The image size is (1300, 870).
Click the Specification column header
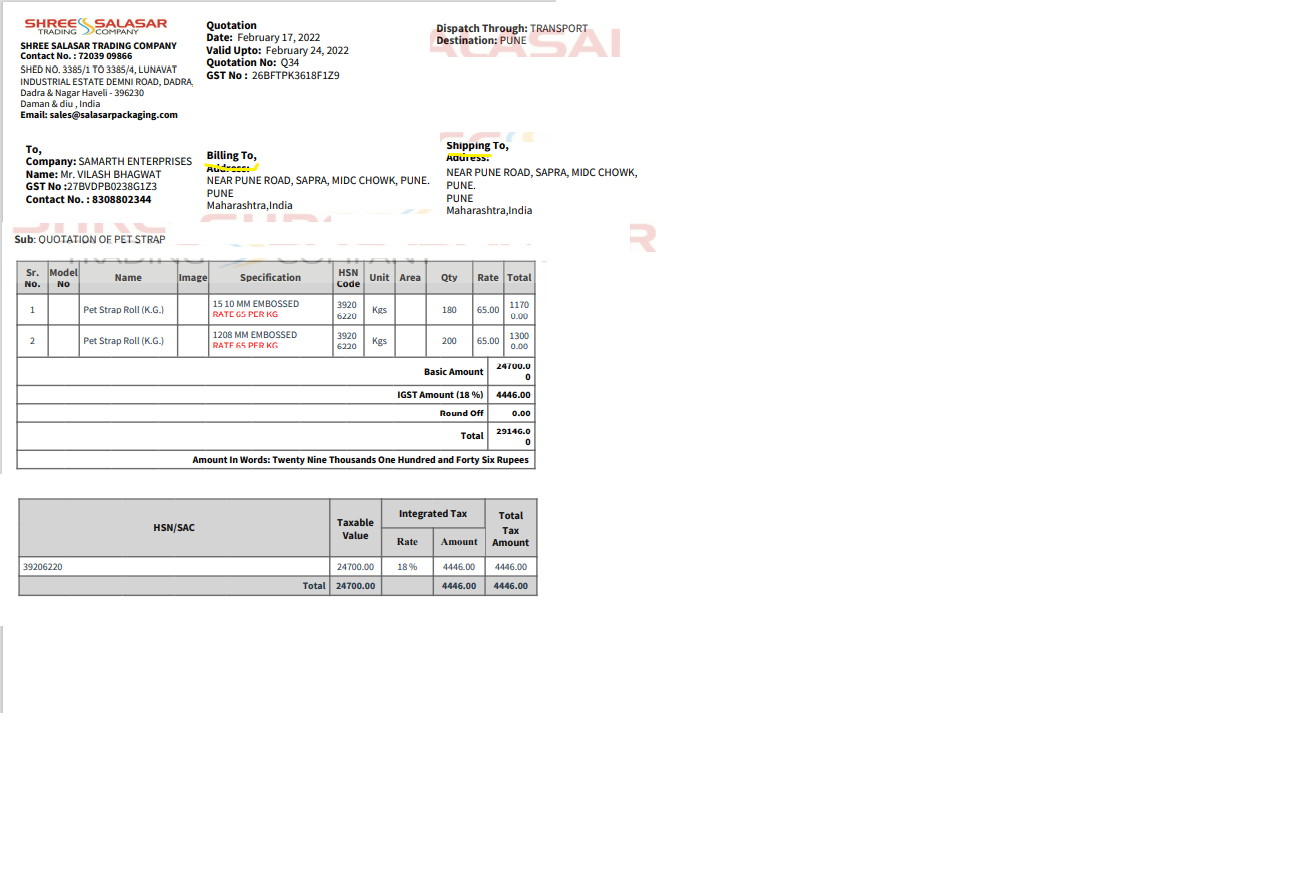tap(270, 278)
